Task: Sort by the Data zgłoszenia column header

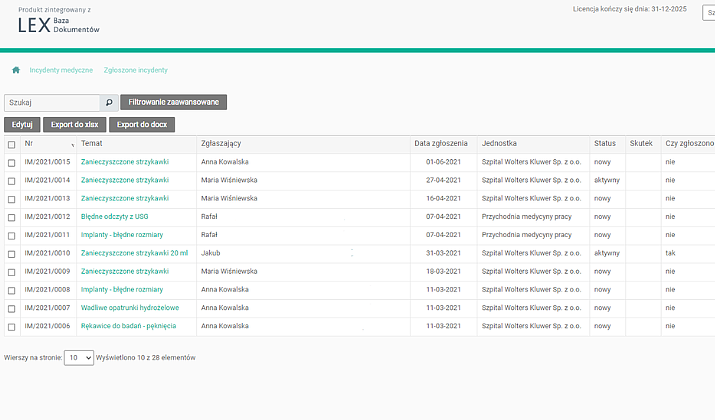Action: coord(441,144)
